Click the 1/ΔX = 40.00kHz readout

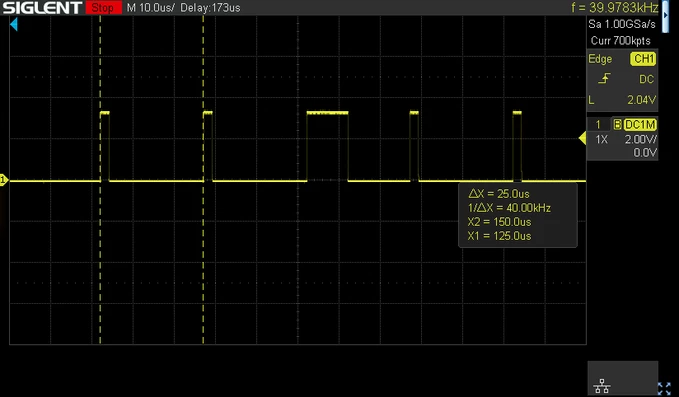click(509, 208)
